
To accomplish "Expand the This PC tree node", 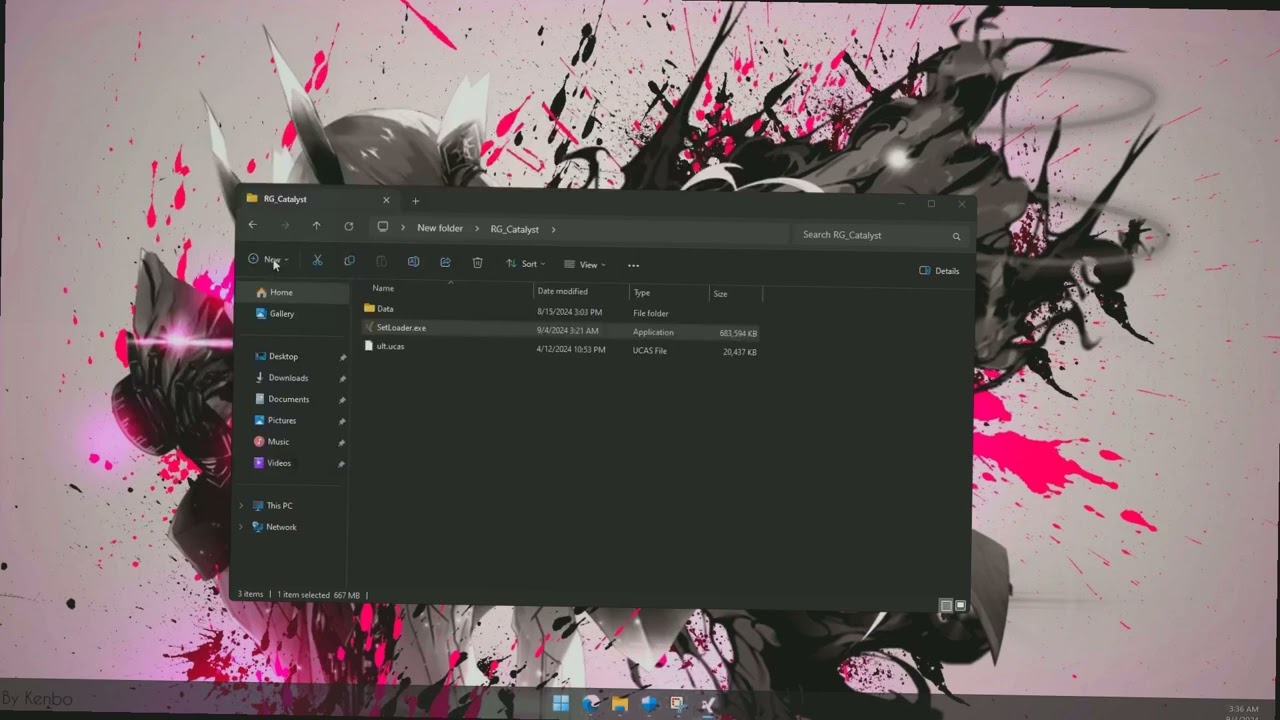I will (x=241, y=506).
